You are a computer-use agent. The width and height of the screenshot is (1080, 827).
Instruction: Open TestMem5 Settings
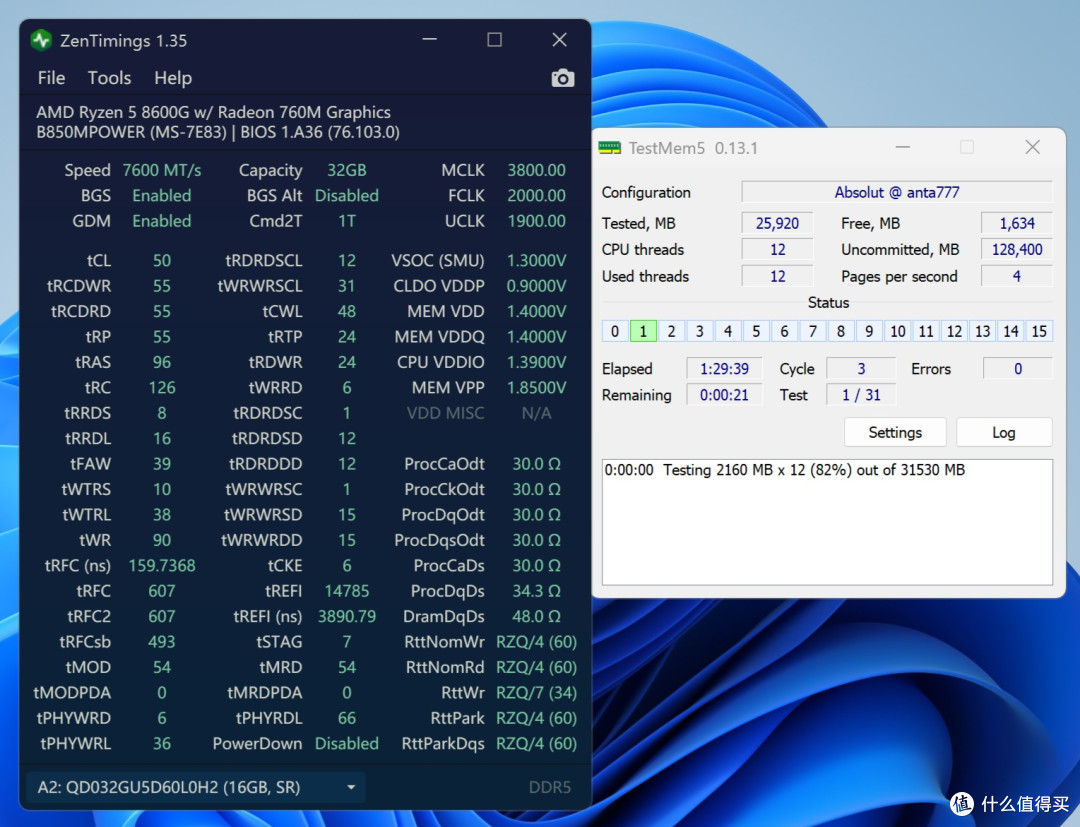[x=895, y=432]
